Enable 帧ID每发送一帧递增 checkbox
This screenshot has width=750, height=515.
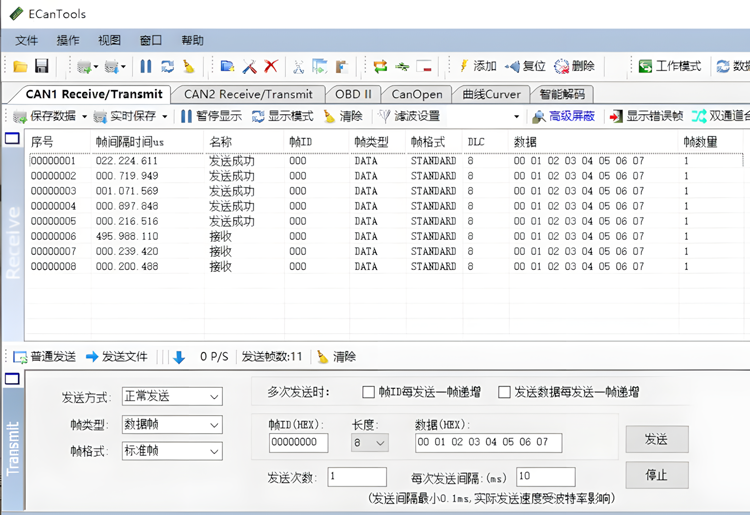[x=368, y=392]
